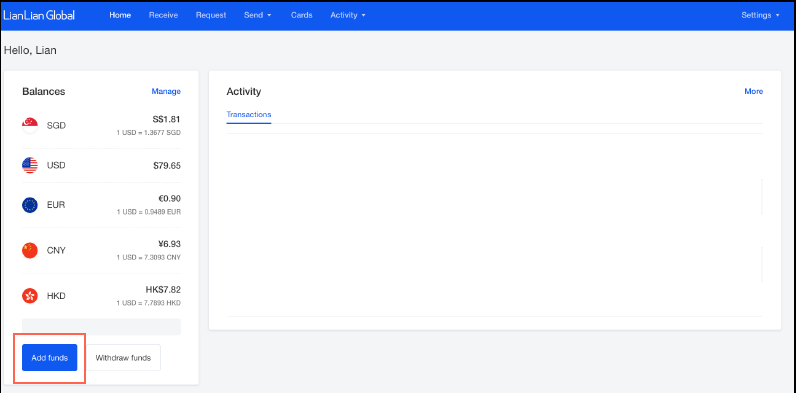Click the European Union flag icon
Image resolution: width=799 pixels, height=393 pixels.
point(30,205)
